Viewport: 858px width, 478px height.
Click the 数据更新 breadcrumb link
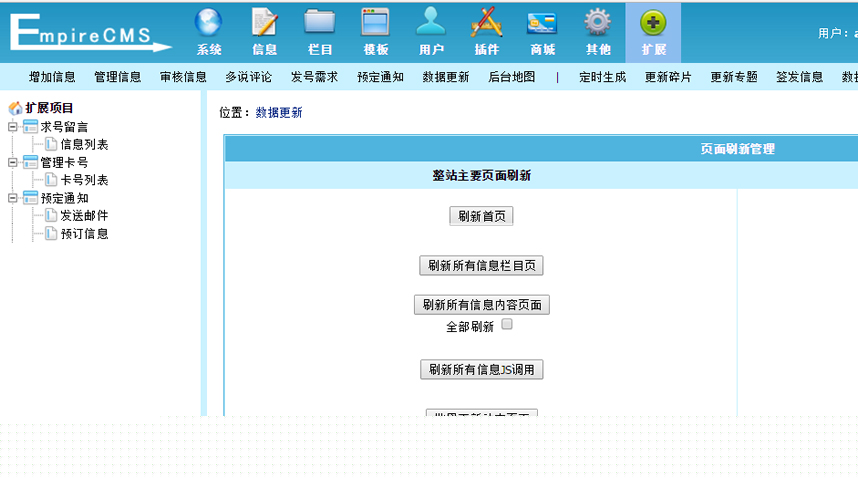click(x=279, y=113)
